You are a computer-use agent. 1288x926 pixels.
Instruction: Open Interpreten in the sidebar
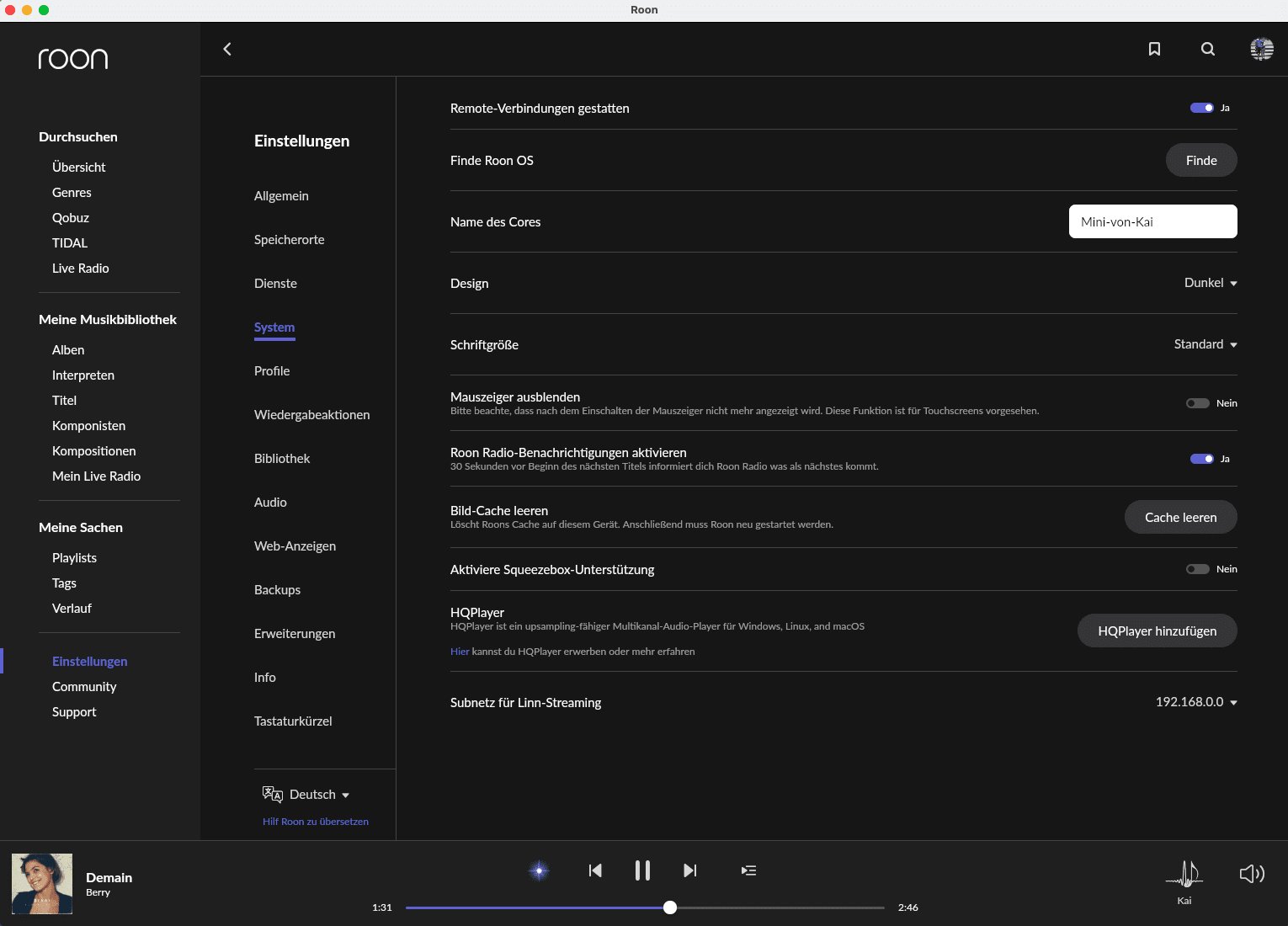tap(83, 375)
